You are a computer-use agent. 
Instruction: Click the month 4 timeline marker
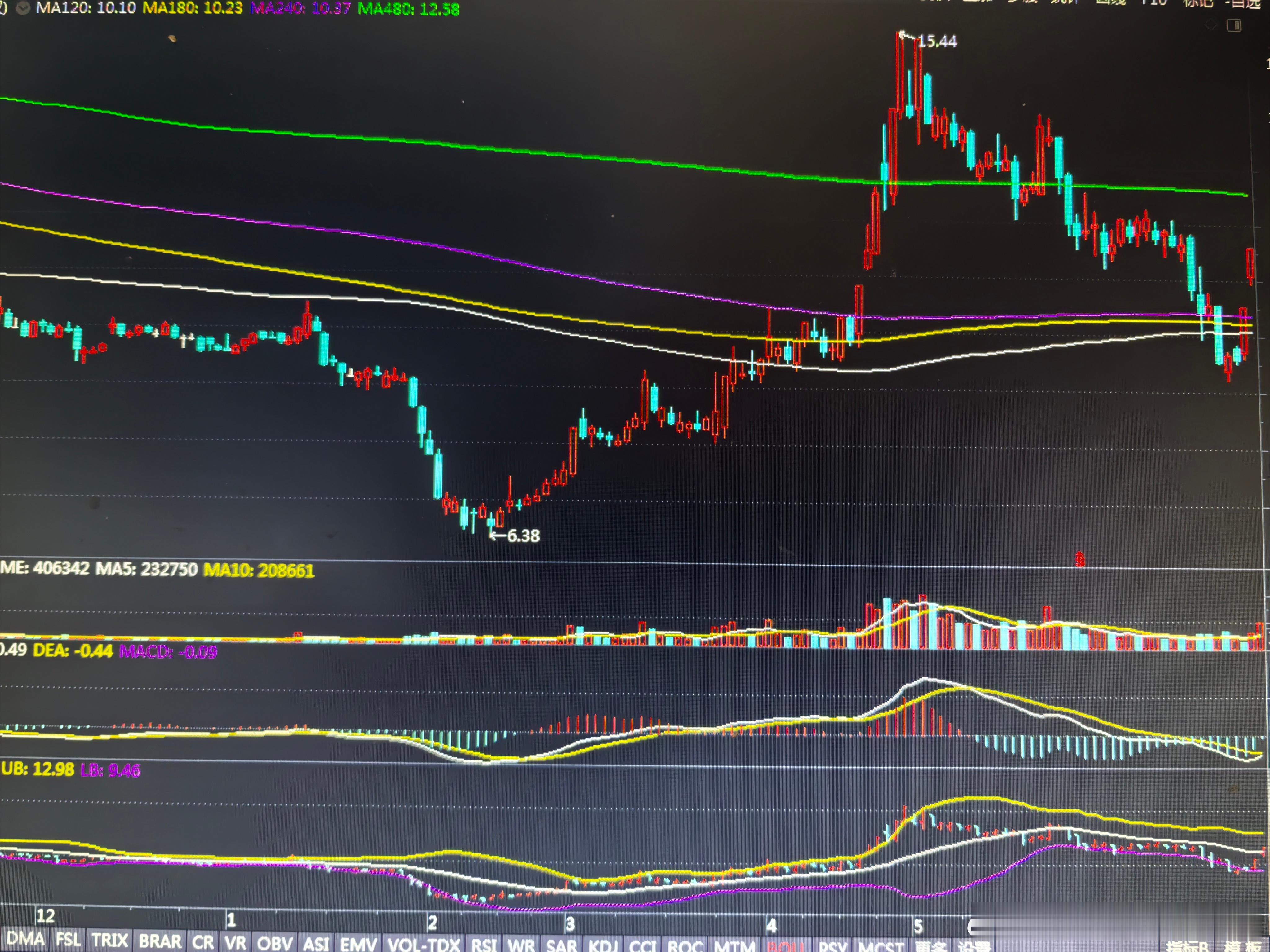pyautogui.click(x=771, y=926)
